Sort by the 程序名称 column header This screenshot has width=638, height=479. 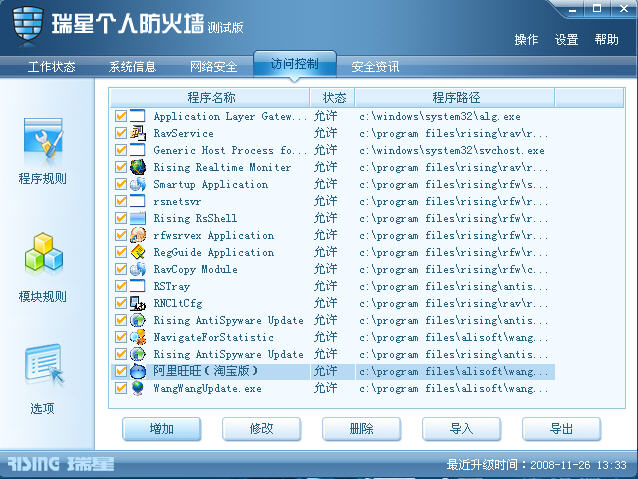tap(210, 98)
